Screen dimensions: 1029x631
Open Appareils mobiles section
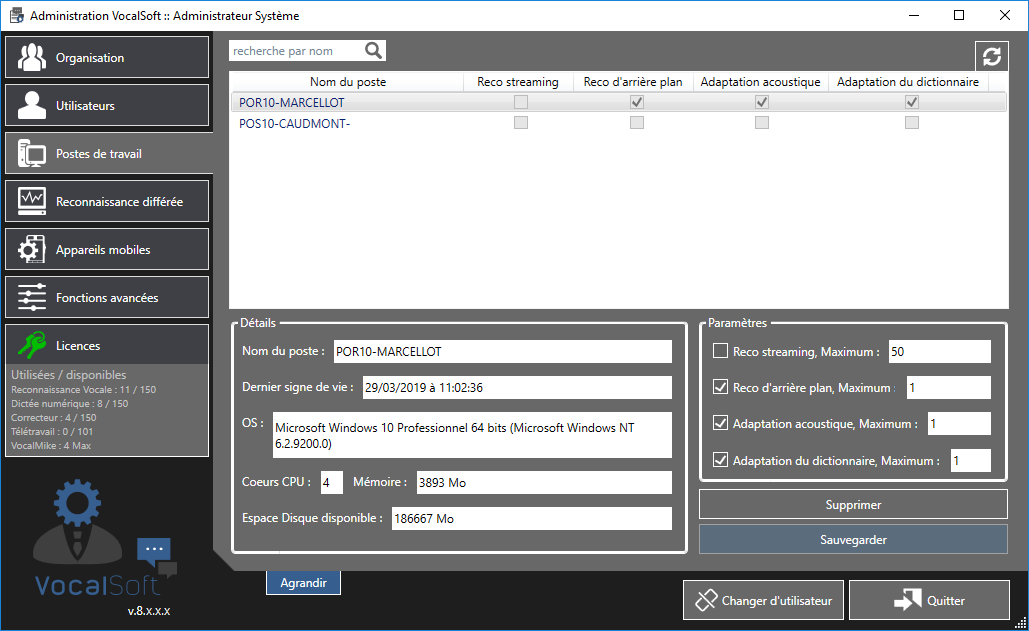click(x=107, y=249)
